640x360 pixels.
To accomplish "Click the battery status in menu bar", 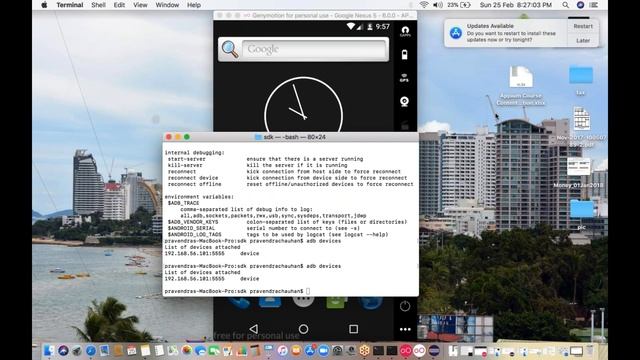I will click(459, 5).
